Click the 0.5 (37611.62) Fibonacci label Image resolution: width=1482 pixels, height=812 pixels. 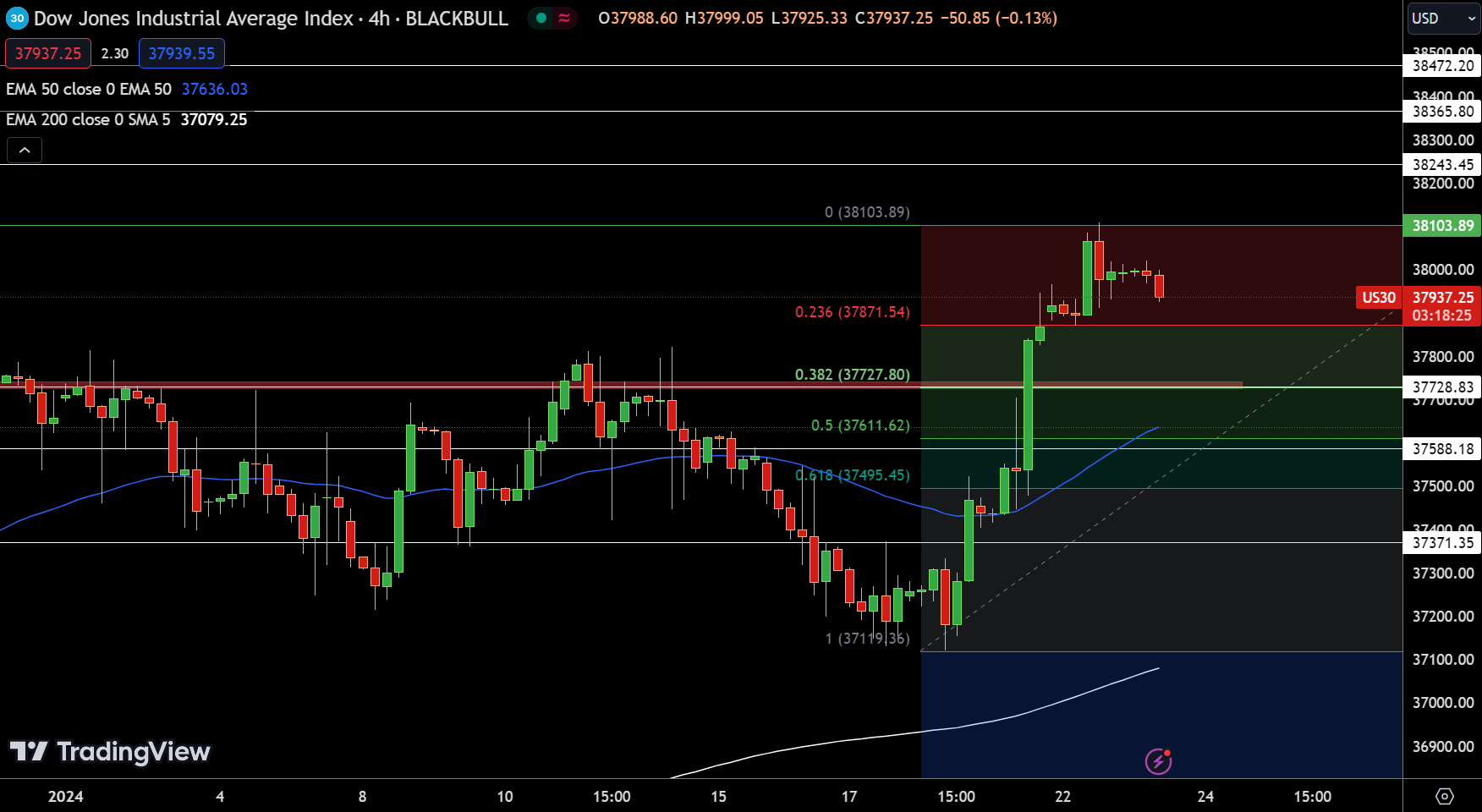[860, 425]
